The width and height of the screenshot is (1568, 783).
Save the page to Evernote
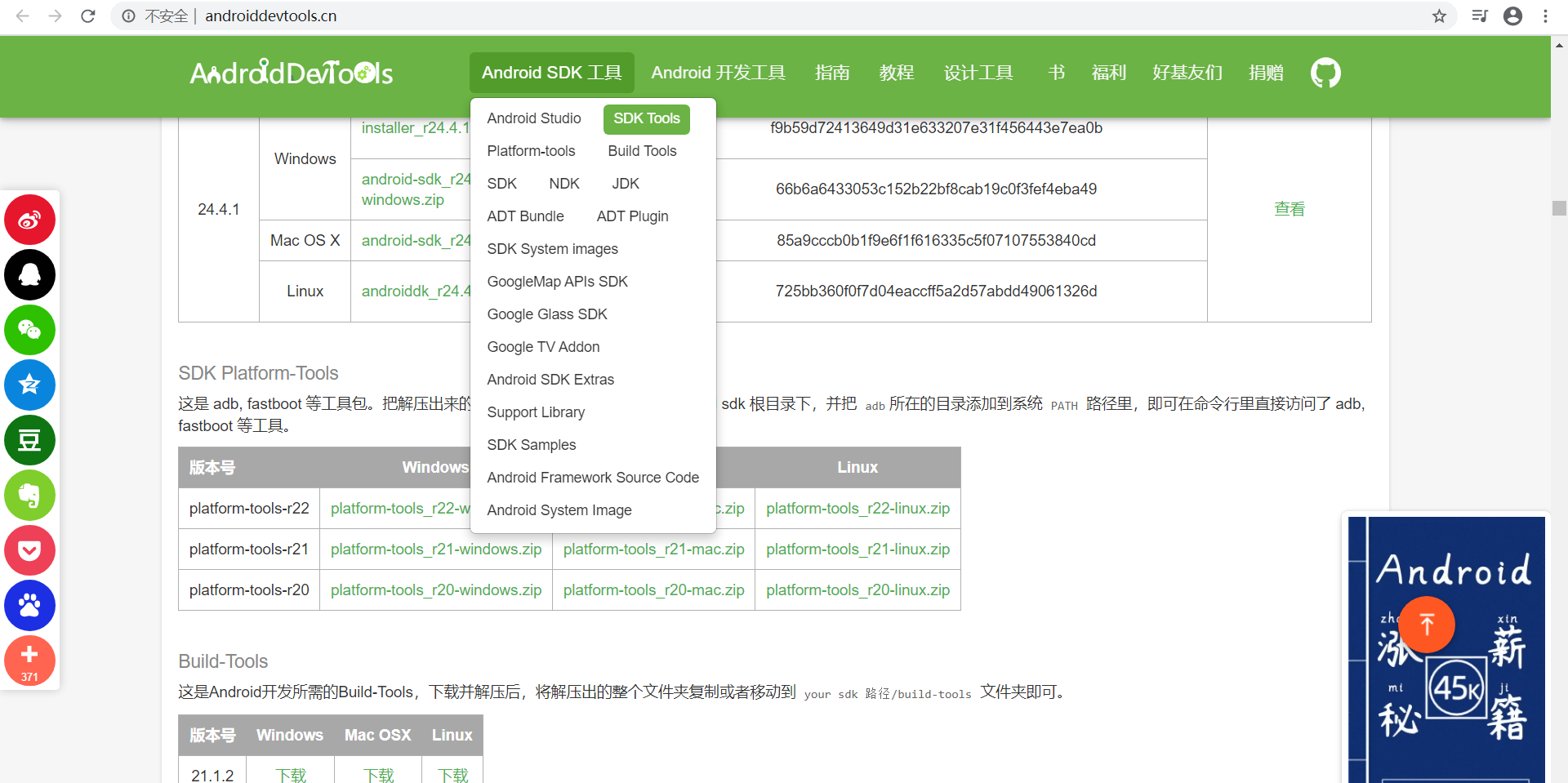[x=29, y=496]
